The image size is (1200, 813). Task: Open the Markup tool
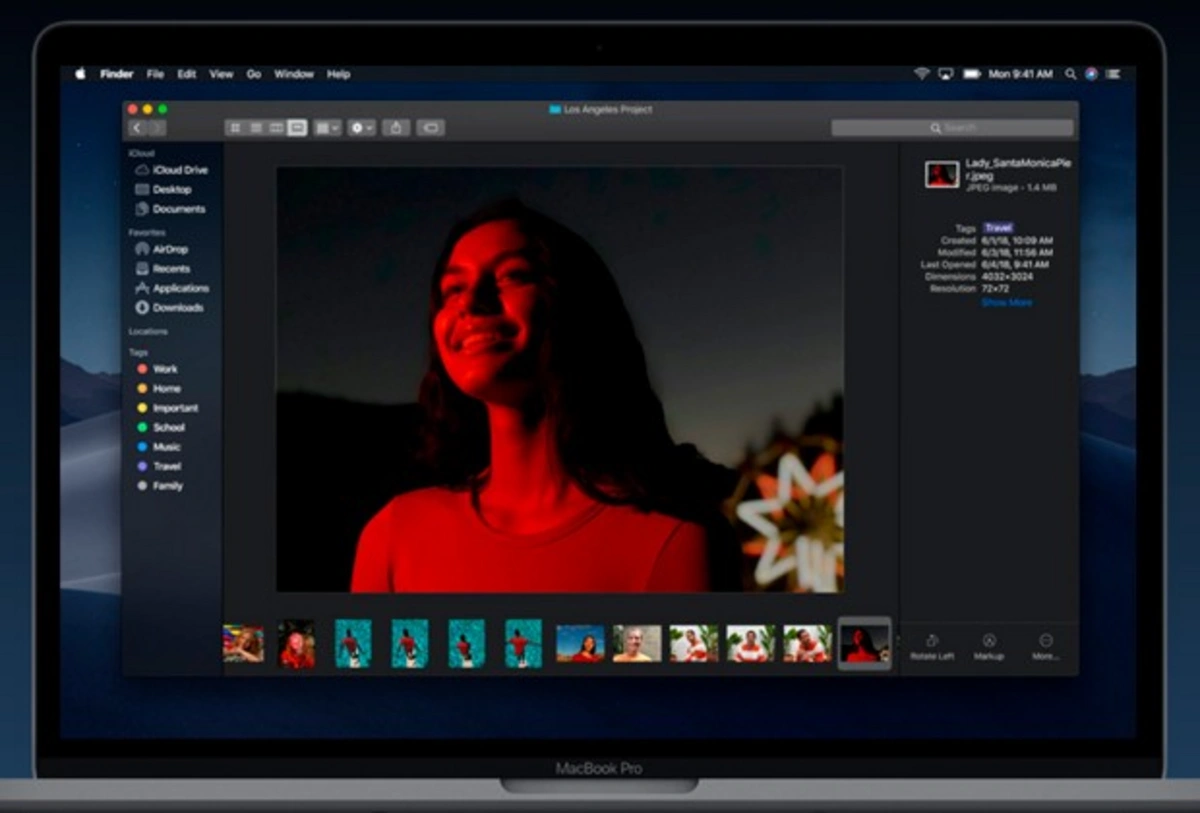click(x=989, y=646)
